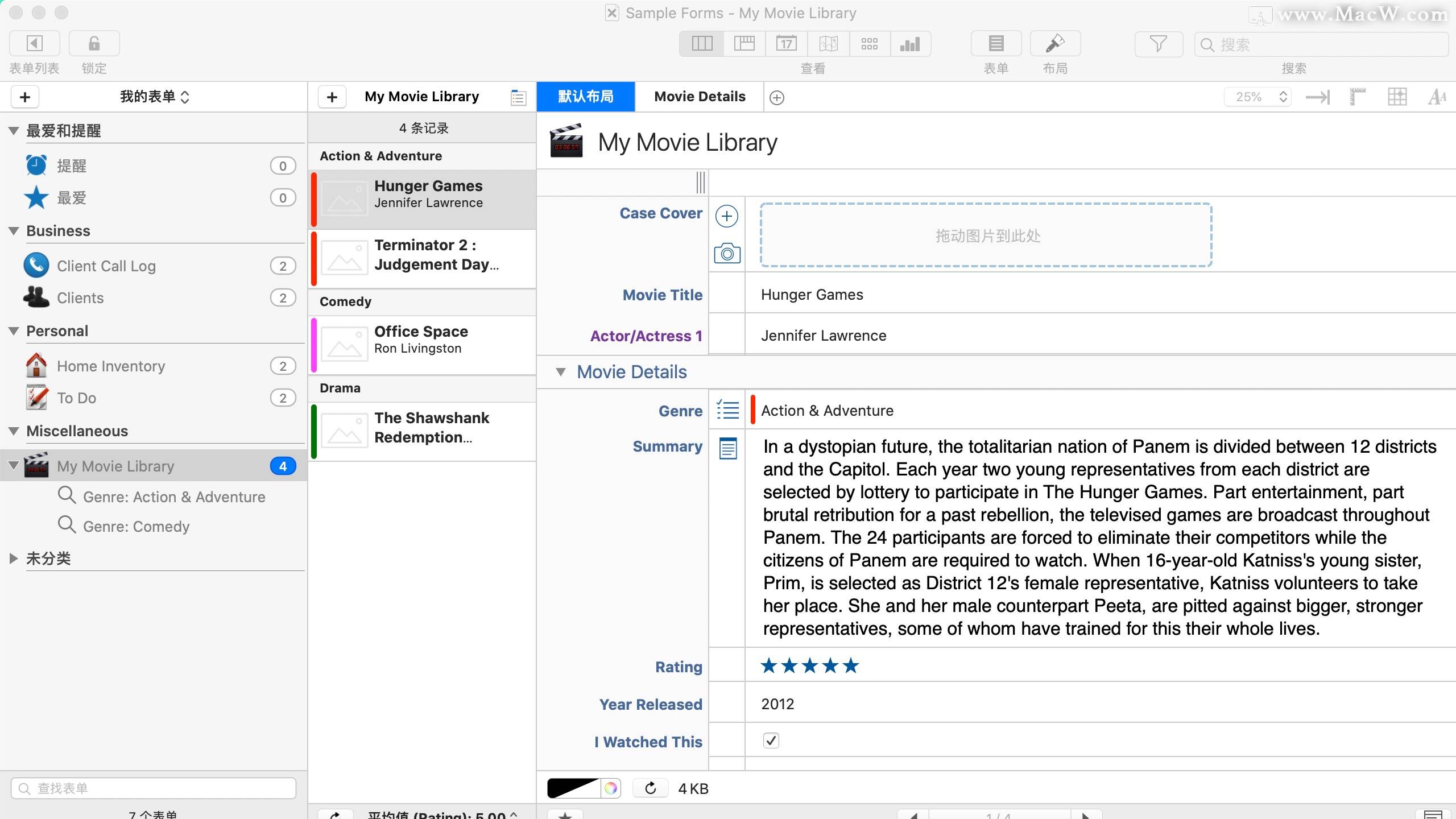Screen dimensions: 1456x819
Task: Click the refresh icon beside 4 KB
Action: click(651, 788)
